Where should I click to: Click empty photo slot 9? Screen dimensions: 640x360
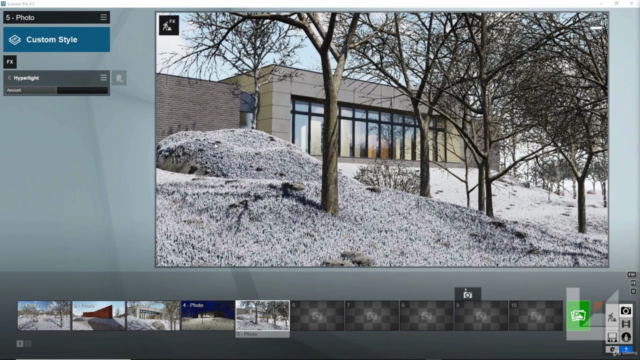tap(482, 316)
